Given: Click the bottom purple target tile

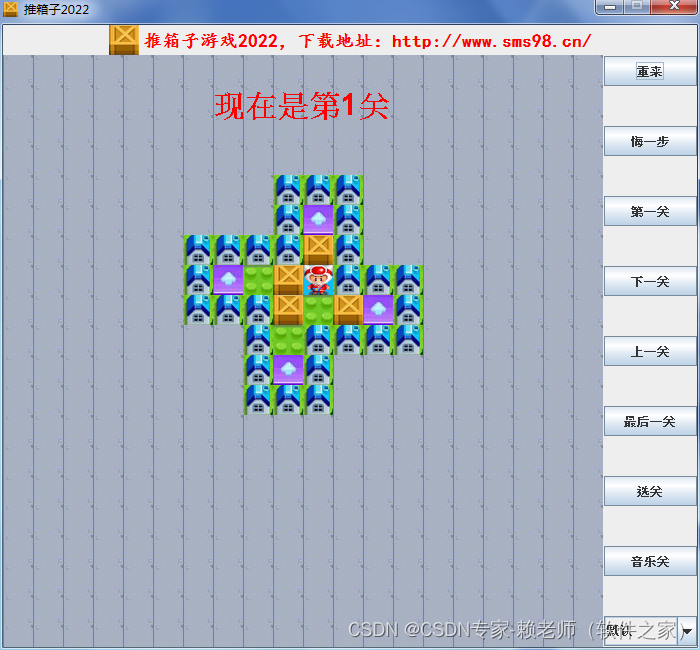Looking at the screenshot, I should pos(288,370).
